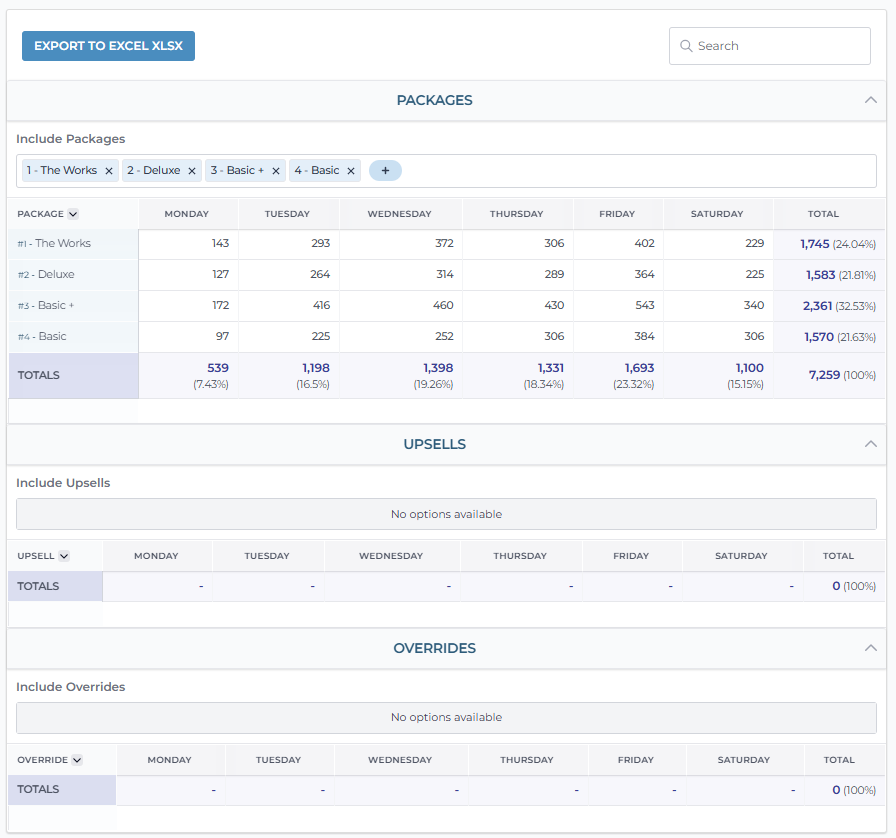
Task: Click the search magnifier icon
Action: [x=686, y=46]
